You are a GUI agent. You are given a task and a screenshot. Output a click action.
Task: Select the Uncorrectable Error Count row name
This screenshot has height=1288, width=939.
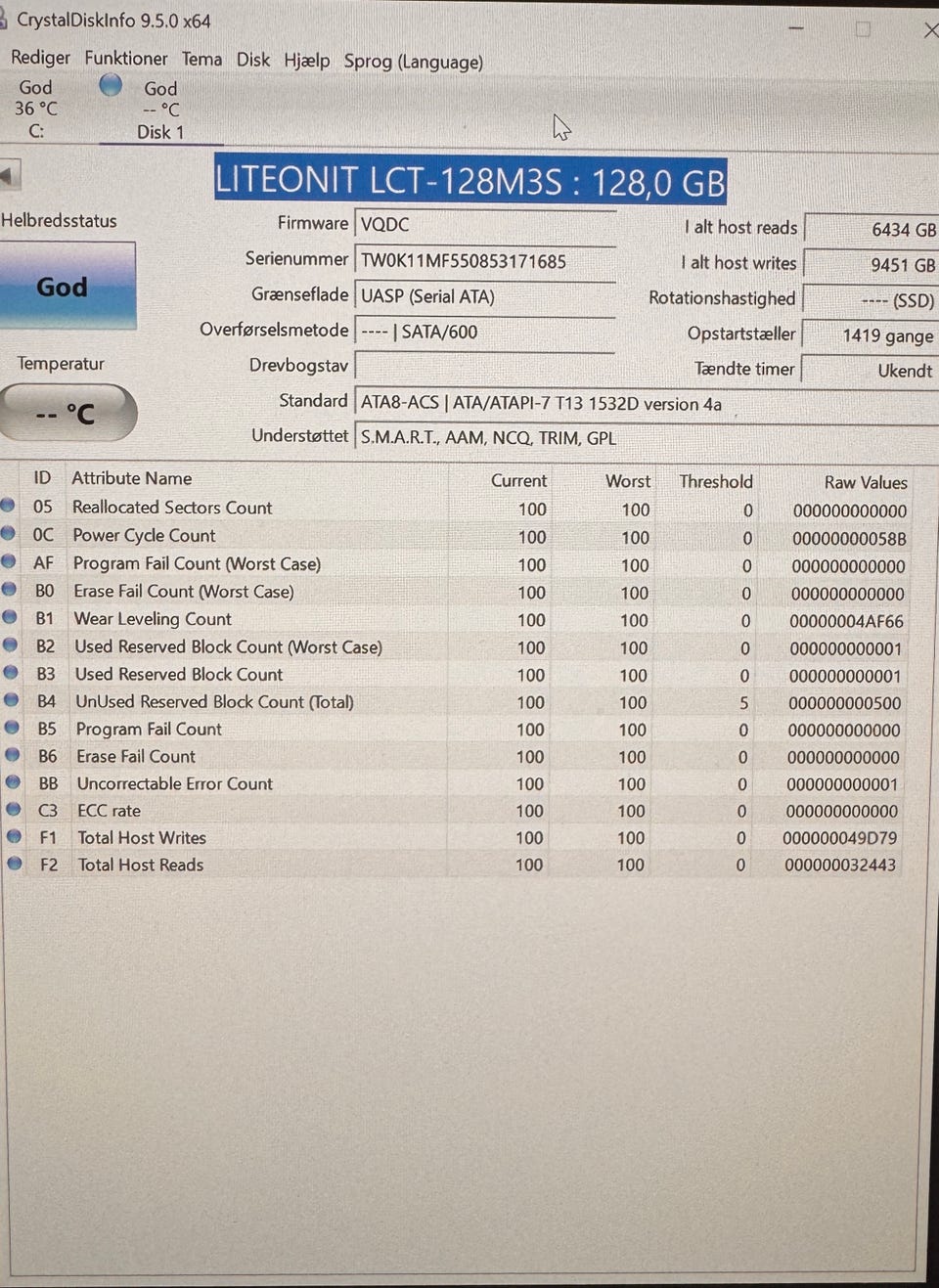pyautogui.click(x=175, y=783)
